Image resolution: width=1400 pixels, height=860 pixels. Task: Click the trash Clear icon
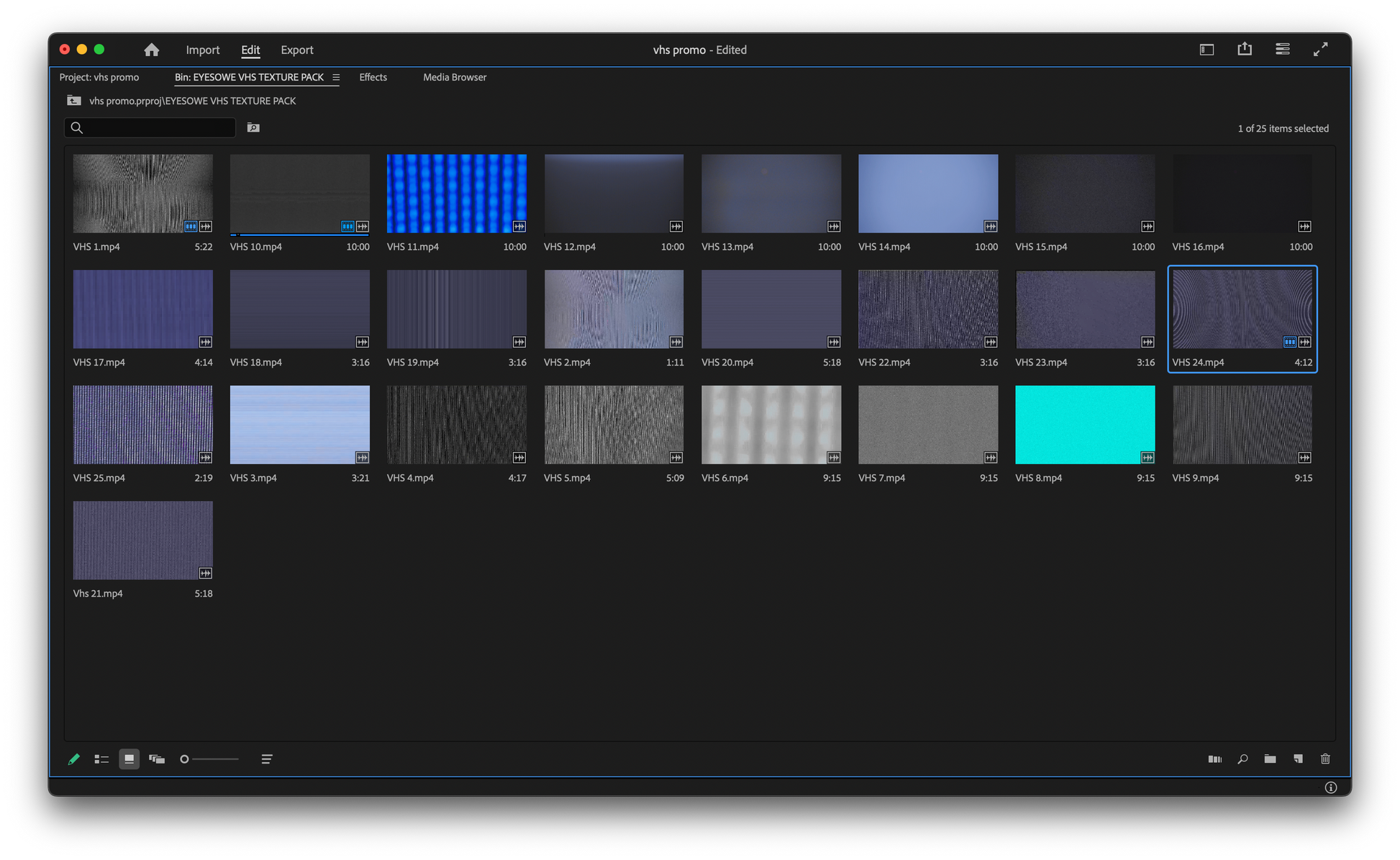tap(1325, 759)
